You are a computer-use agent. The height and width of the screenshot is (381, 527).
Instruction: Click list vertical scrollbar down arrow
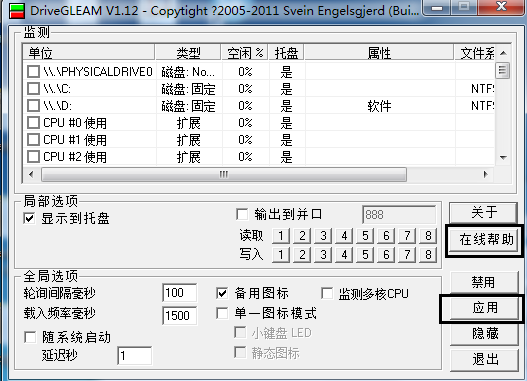point(503,157)
